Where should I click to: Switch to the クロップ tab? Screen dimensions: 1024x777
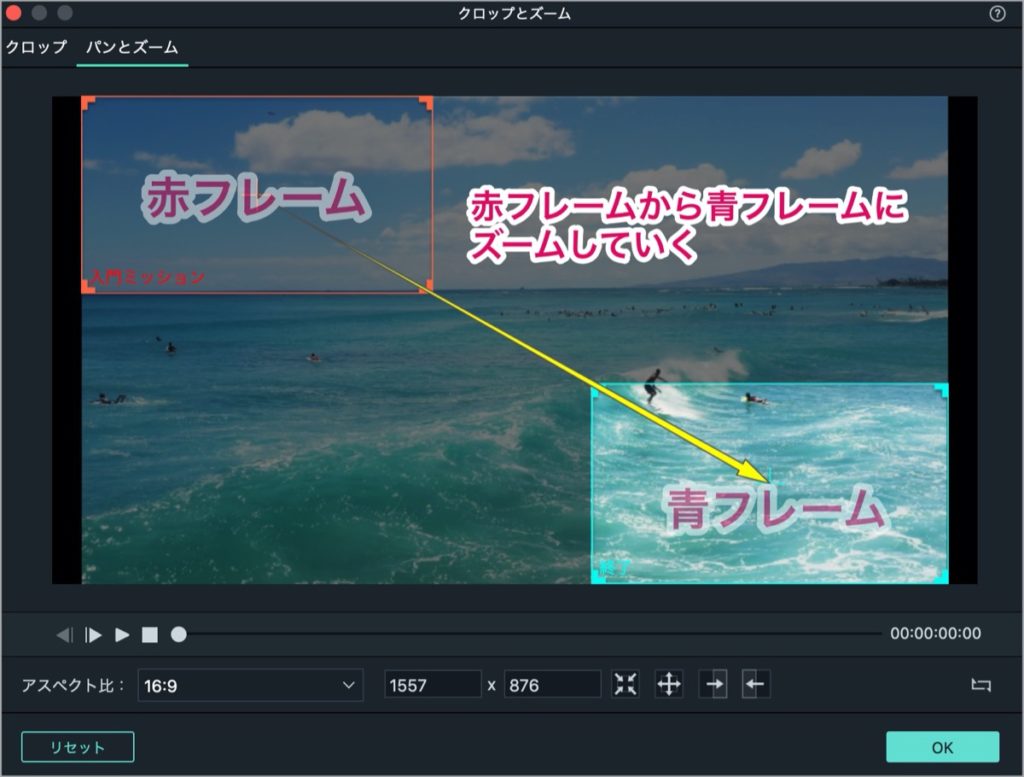click(36, 47)
